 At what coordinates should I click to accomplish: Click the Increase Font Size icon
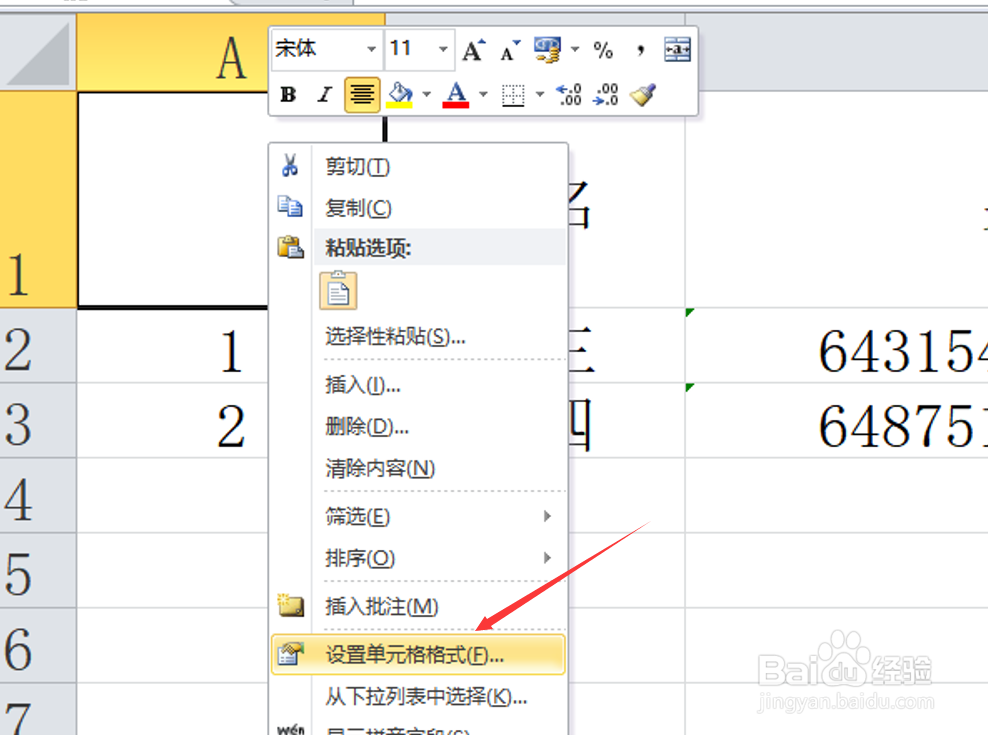pos(472,48)
